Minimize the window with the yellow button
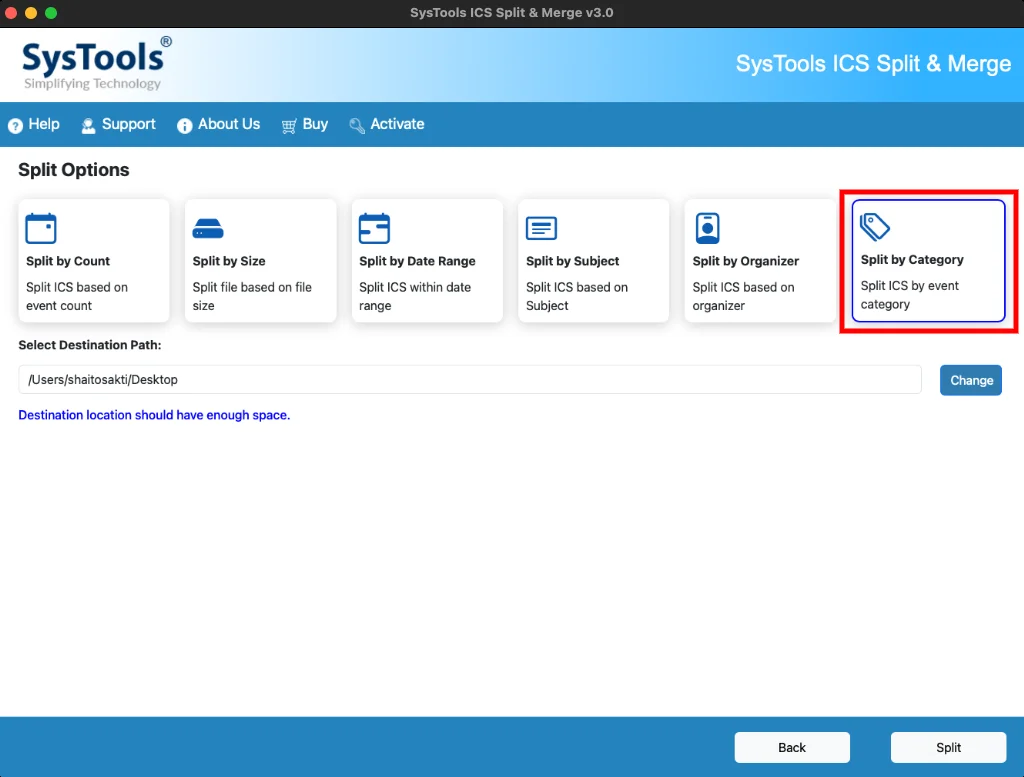The width and height of the screenshot is (1024, 777). point(31,13)
